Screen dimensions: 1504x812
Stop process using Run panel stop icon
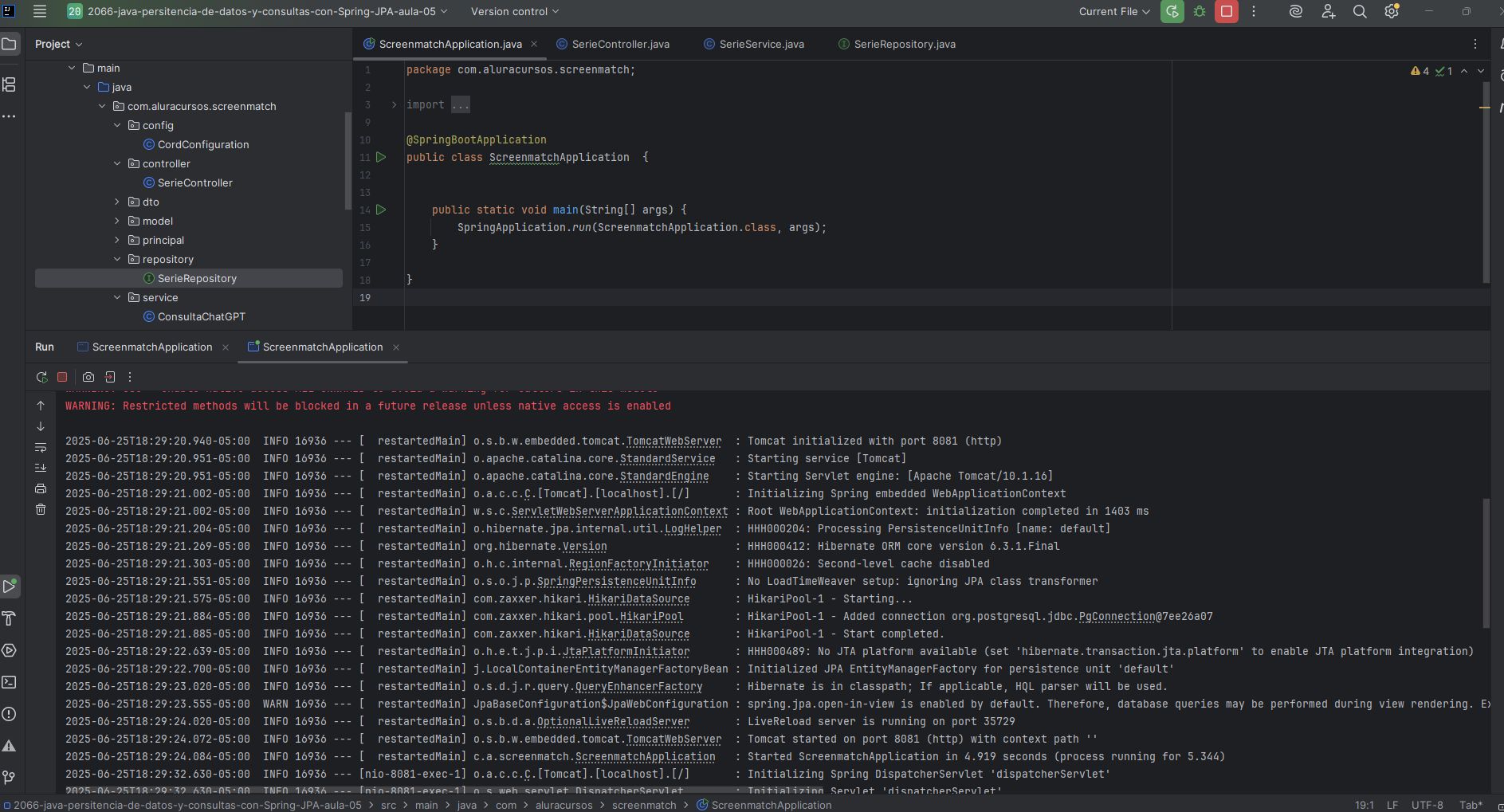coord(62,377)
